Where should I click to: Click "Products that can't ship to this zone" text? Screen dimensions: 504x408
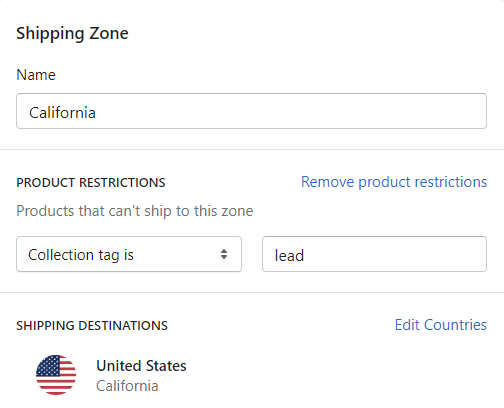tap(135, 211)
